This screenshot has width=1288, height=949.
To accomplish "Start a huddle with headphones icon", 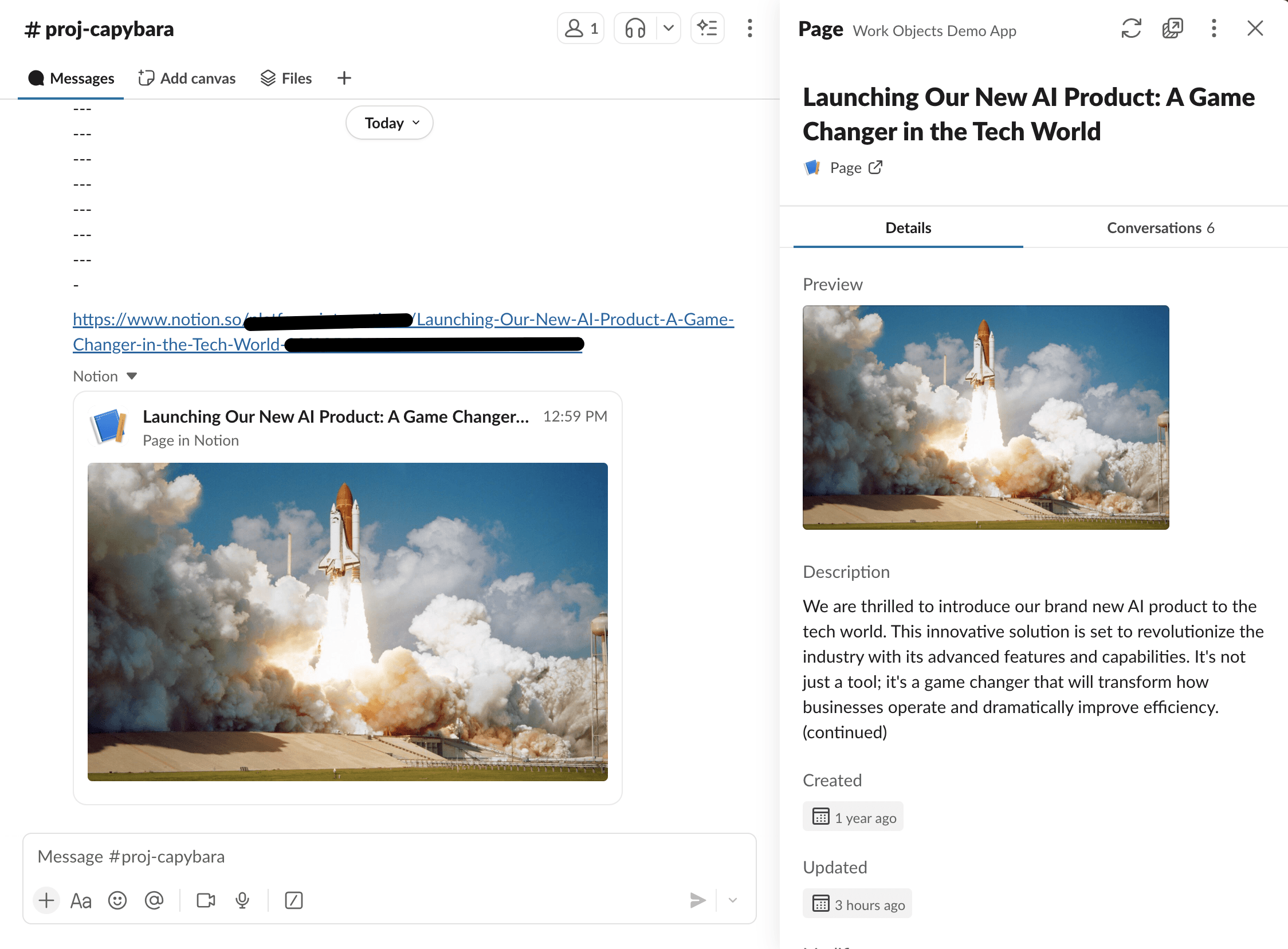I will 635,28.
